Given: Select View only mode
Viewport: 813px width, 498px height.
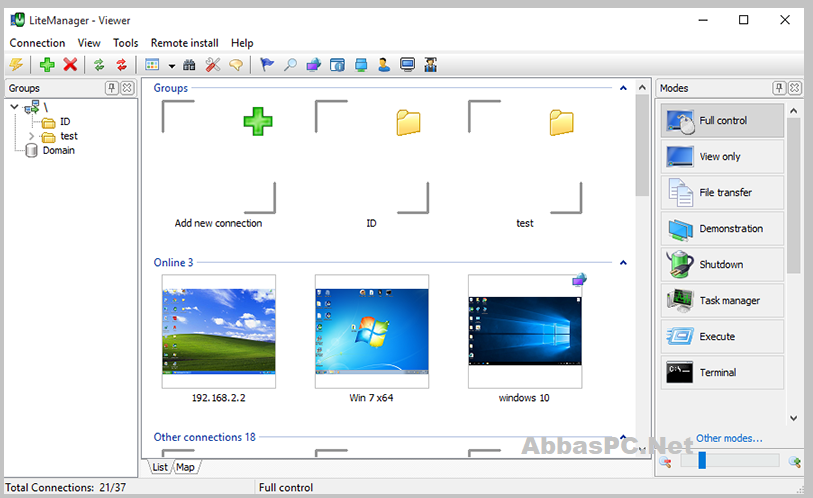Looking at the screenshot, I should (x=722, y=157).
